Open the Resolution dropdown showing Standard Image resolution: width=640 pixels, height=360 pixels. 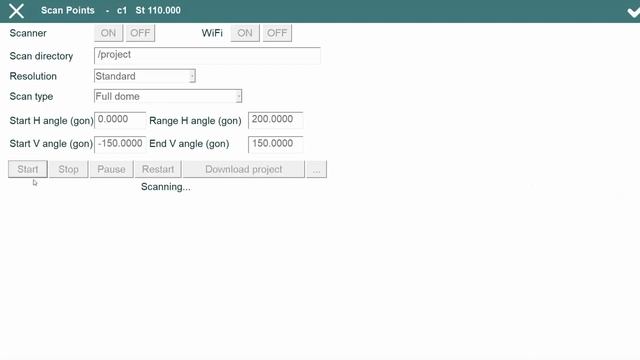pos(145,76)
